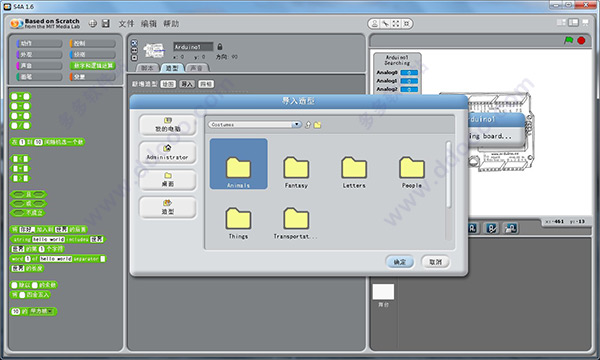Click the 确定 button in the dialog
Image resolution: width=600 pixels, height=360 pixels.
point(399,262)
